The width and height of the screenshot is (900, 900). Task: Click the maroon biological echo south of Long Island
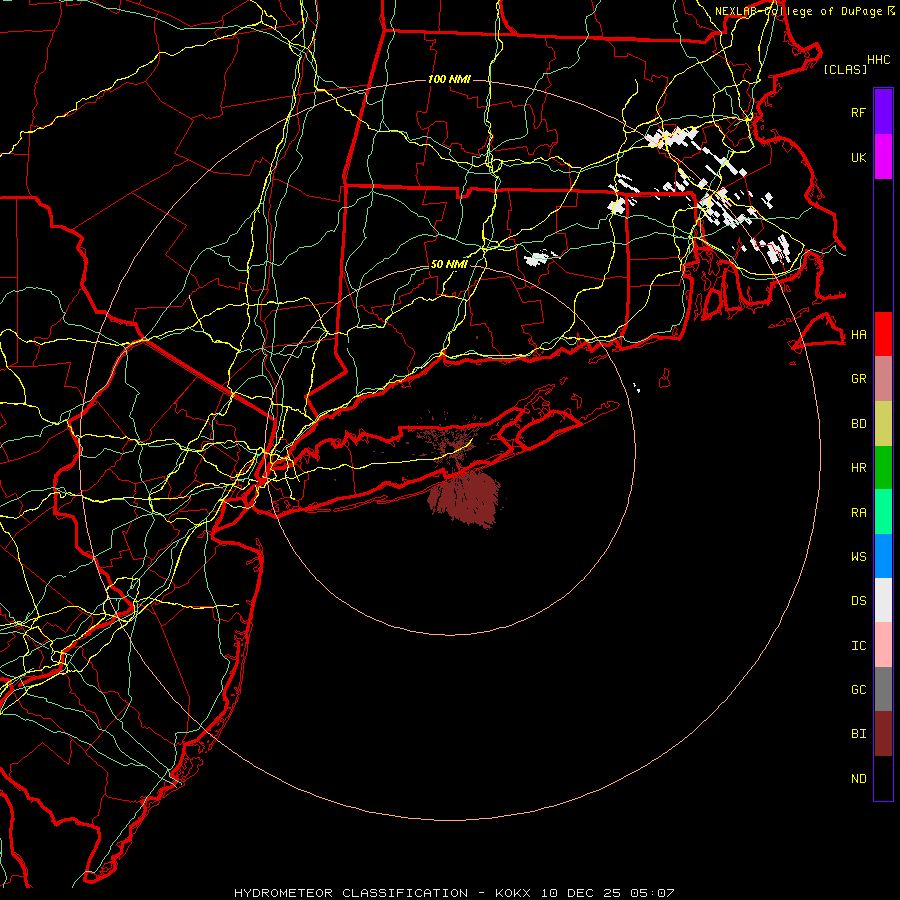coord(466,498)
